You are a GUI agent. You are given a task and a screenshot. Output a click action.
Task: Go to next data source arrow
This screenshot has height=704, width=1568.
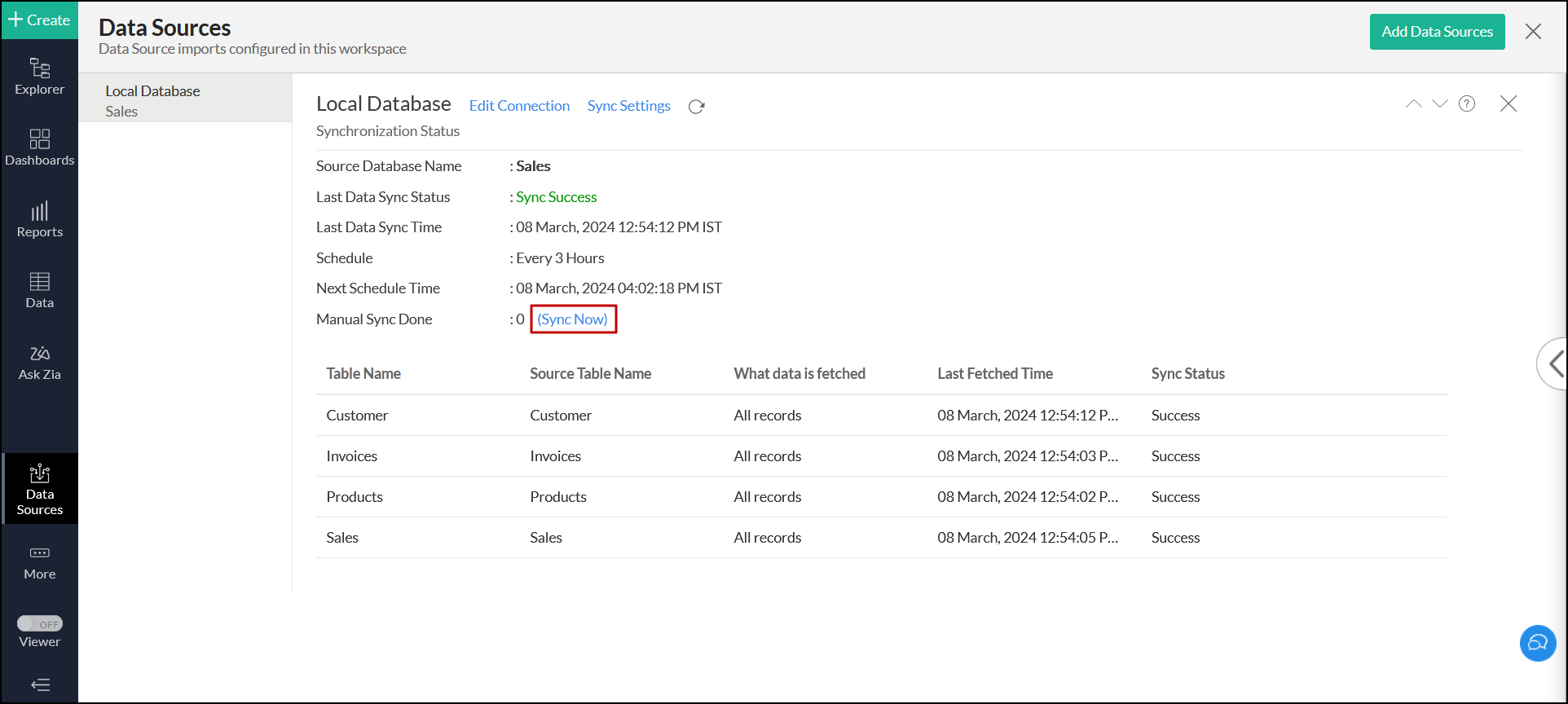pyautogui.click(x=1440, y=103)
